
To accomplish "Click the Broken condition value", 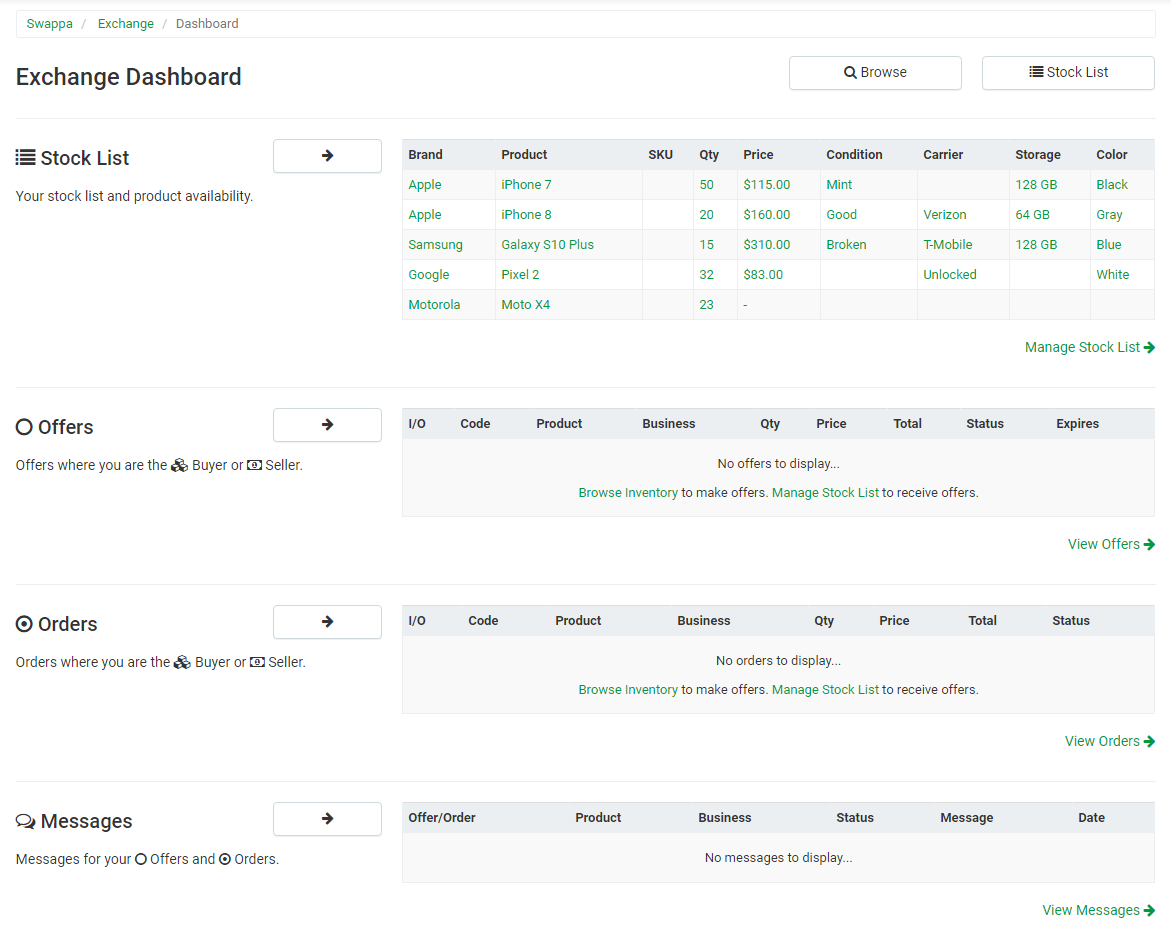I will 846,245.
